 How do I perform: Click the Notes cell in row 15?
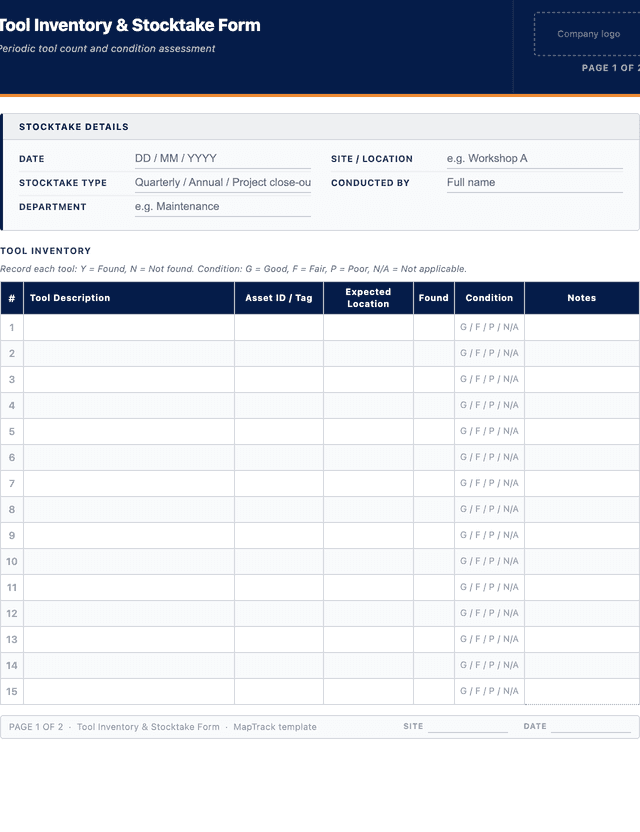582,691
